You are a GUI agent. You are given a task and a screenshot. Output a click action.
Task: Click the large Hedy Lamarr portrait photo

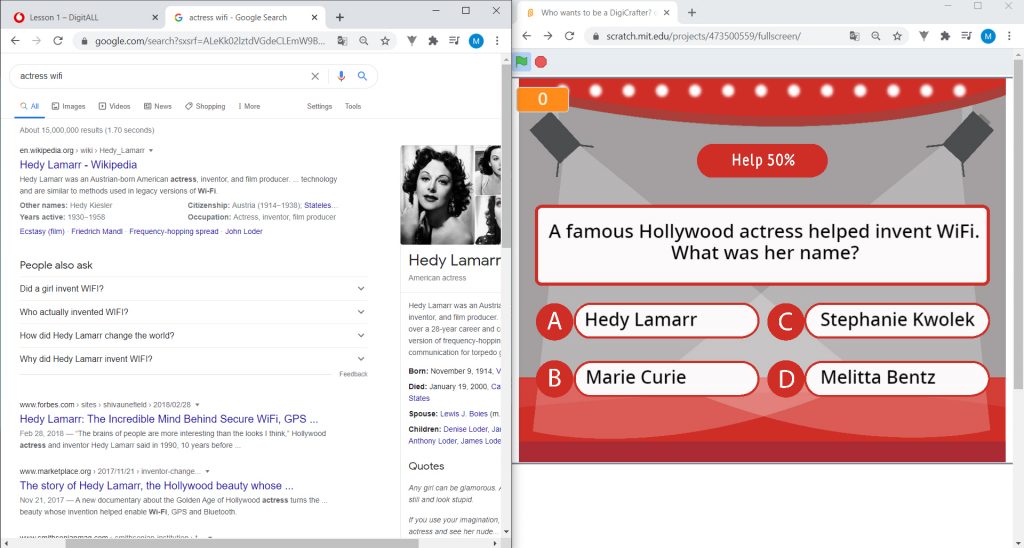[x=437, y=195]
